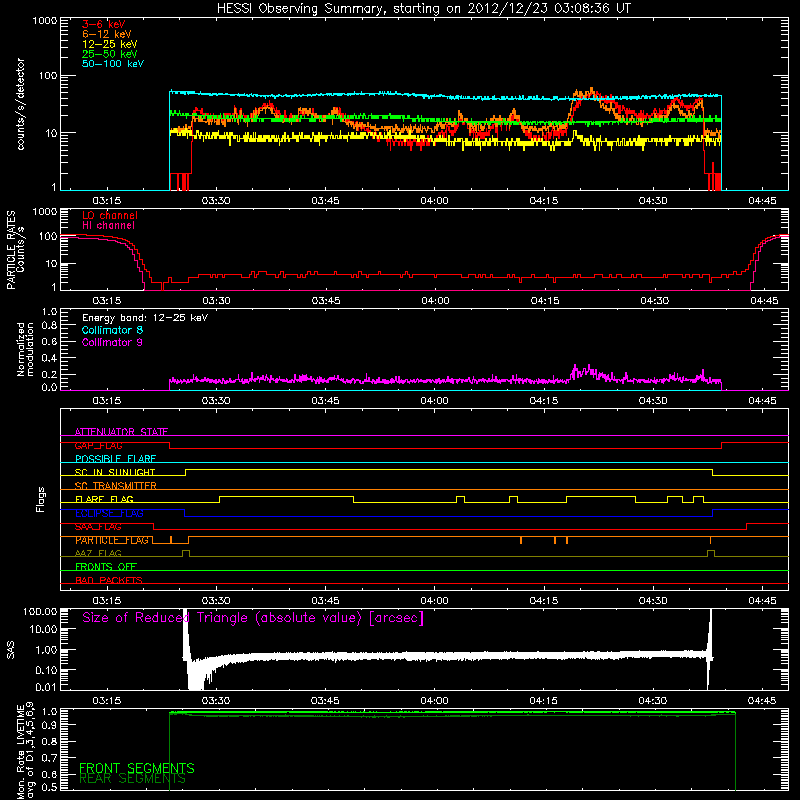Image resolution: width=800 pixels, height=800 pixels.
Task: Select the Collimator 8 legend label
Action: (112, 330)
